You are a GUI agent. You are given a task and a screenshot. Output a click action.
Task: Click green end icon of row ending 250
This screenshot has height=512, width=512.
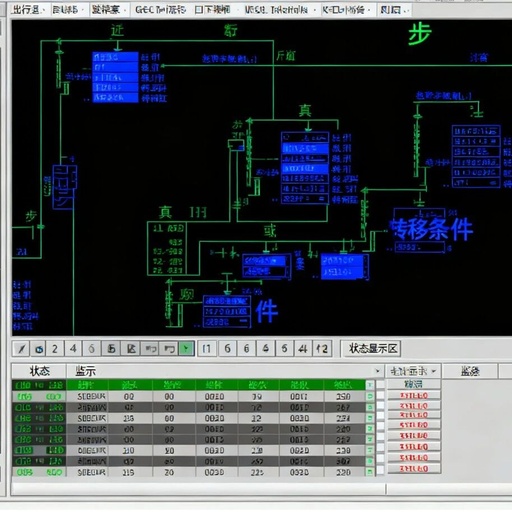tap(370, 396)
